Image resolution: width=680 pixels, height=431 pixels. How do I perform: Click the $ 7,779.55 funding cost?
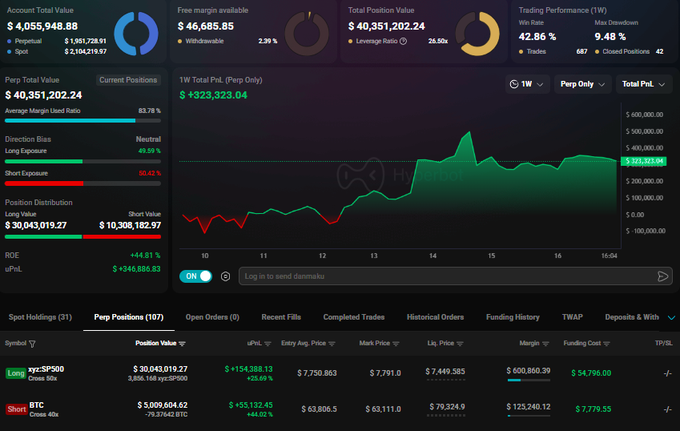(593, 409)
